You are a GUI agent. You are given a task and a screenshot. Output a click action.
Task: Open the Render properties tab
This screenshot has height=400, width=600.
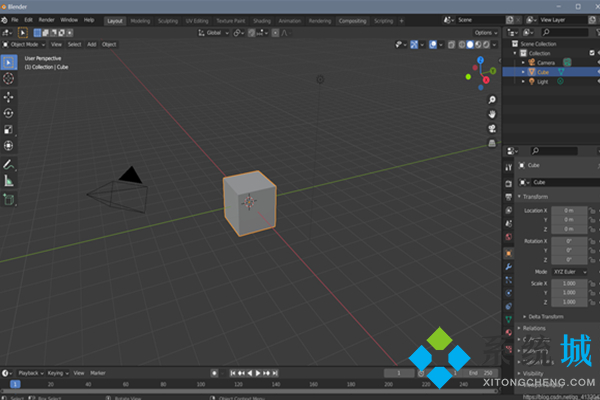pos(509,184)
